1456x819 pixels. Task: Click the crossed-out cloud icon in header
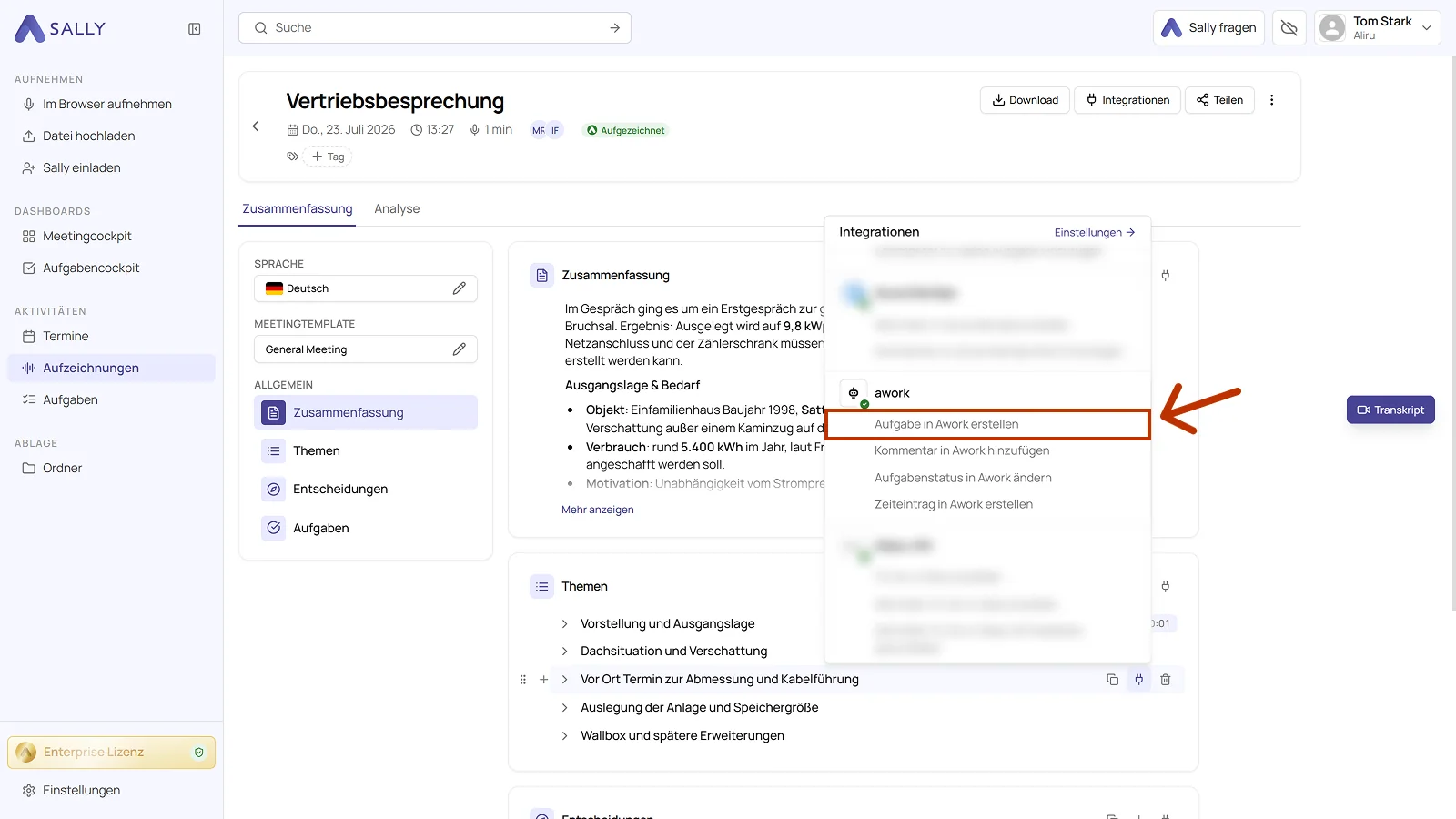click(1289, 28)
